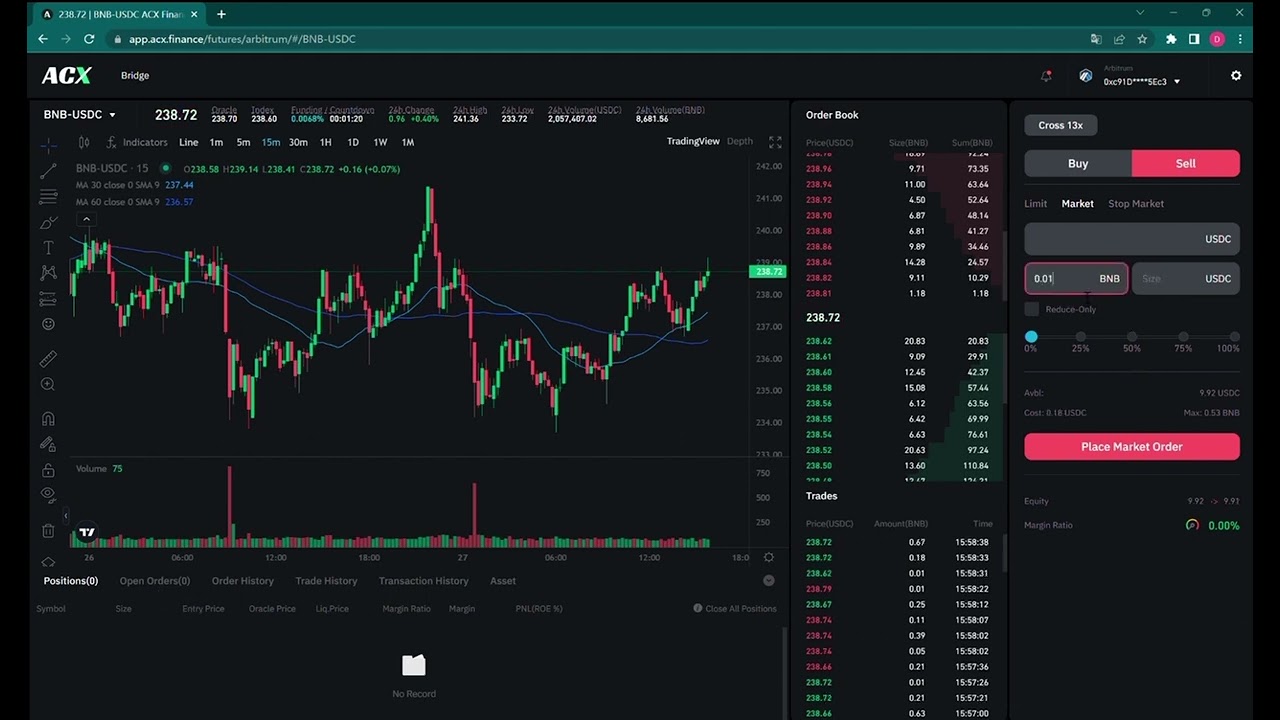Open the Order History tab
This screenshot has height=720, width=1280.
coord(242,581)
